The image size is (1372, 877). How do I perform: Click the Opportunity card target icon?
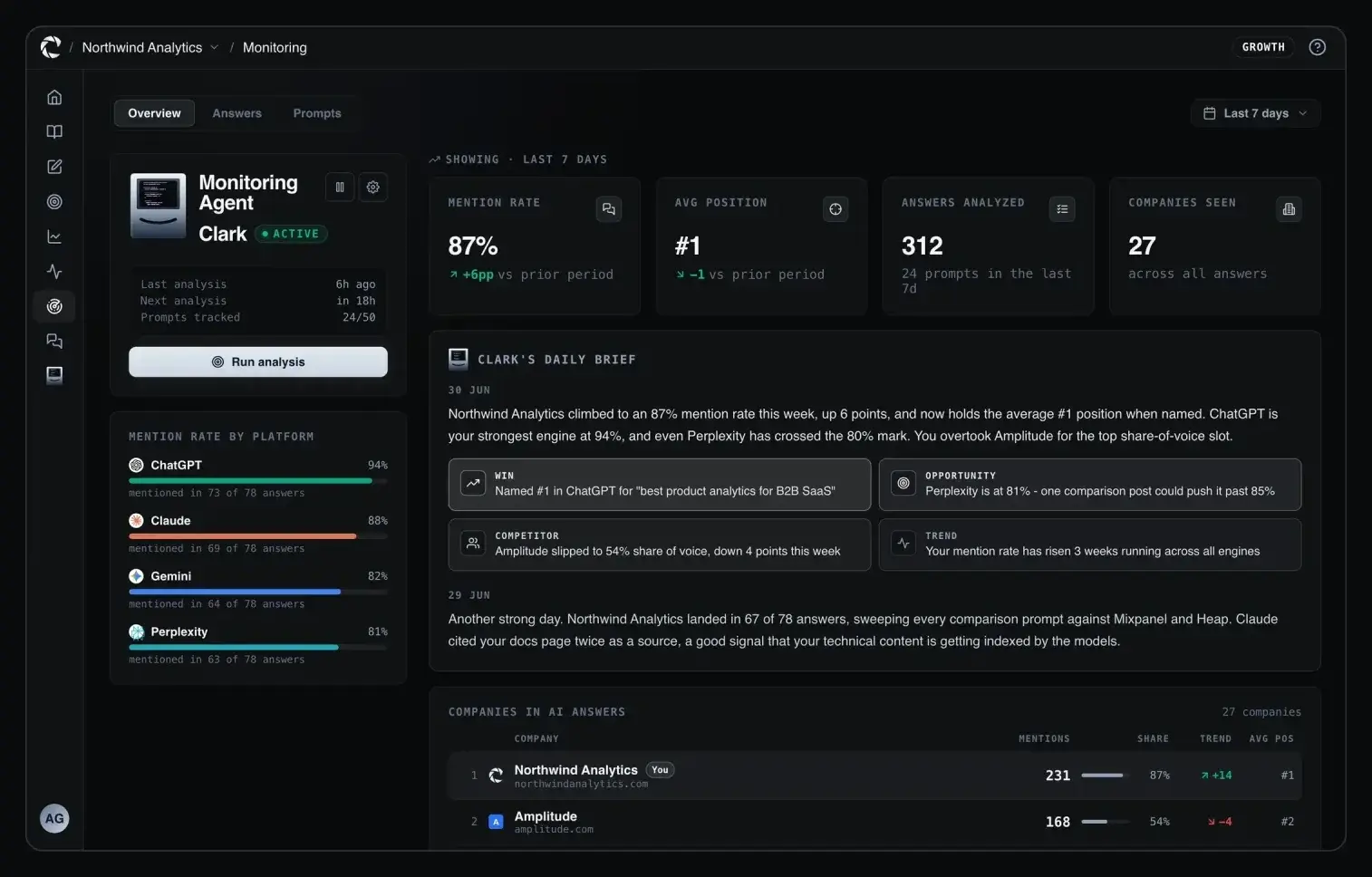pyautogui.click(x=903, y=484)
